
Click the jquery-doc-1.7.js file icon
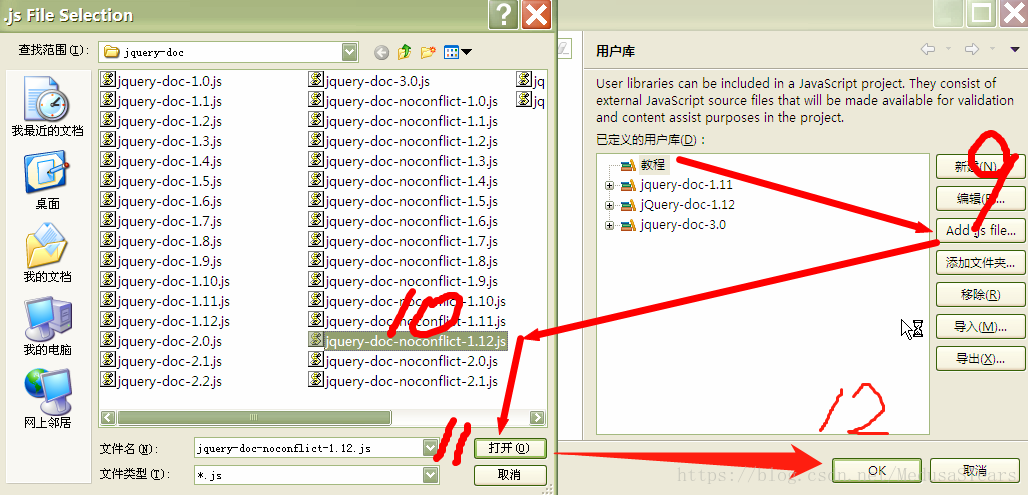coord(108,220)
